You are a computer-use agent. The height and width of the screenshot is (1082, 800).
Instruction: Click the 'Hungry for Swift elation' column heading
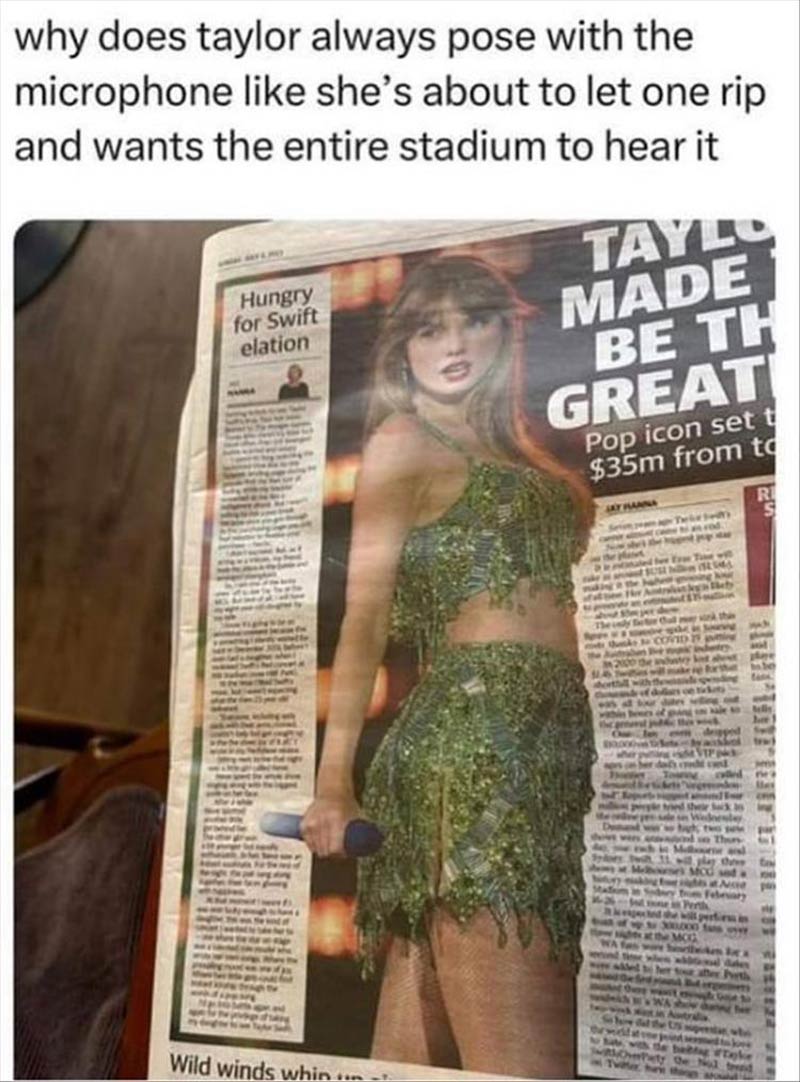click(x=277, y=321)
